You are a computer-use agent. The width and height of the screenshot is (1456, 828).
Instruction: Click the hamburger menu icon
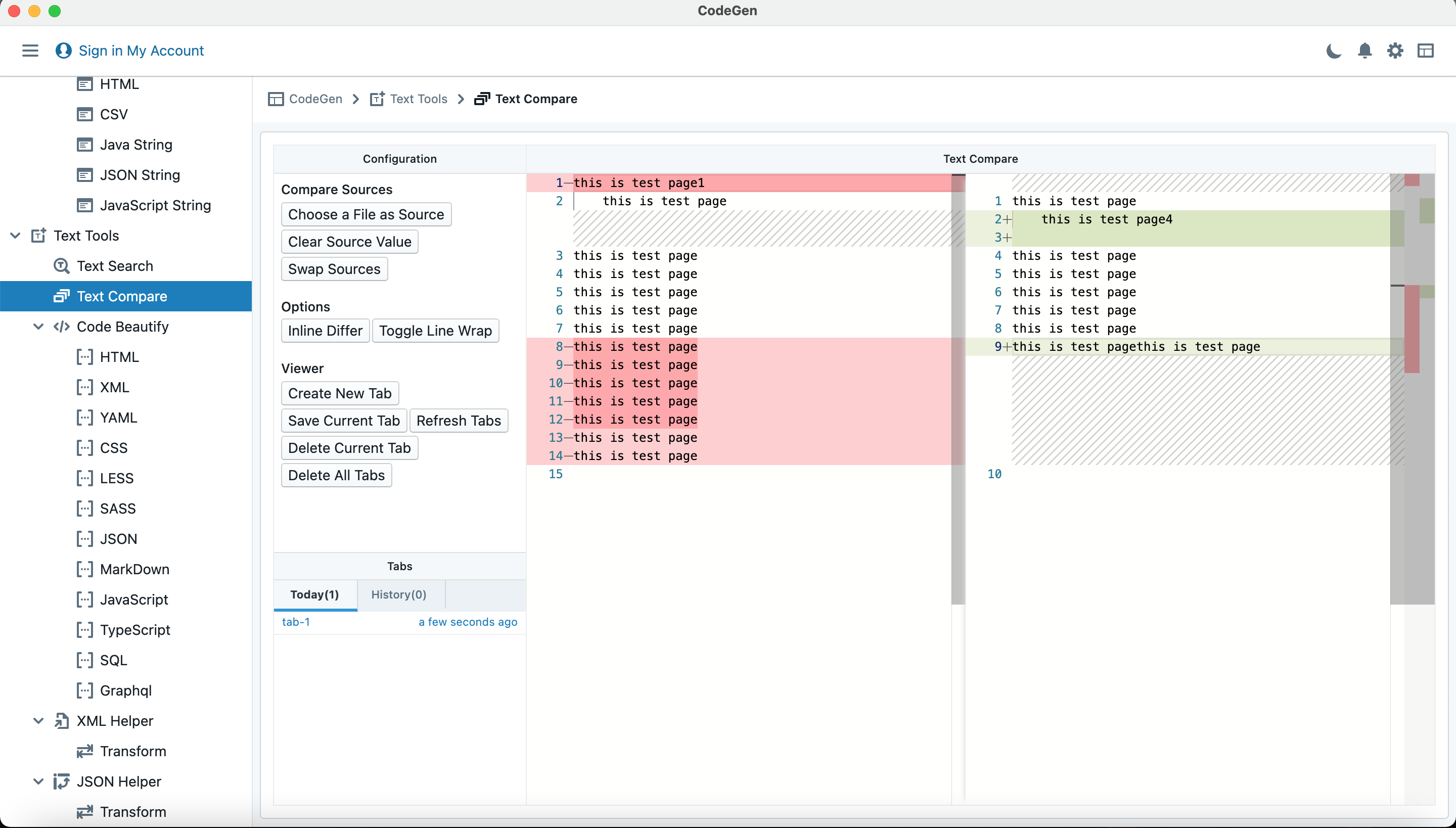click(x=30, y=50)
